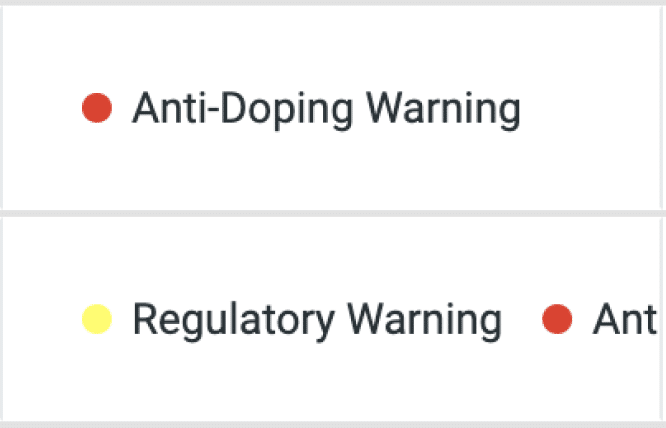Click the gap between Regulatory Warning and the red dot
This screenshot has width=666, height=428.
point(522,319)
